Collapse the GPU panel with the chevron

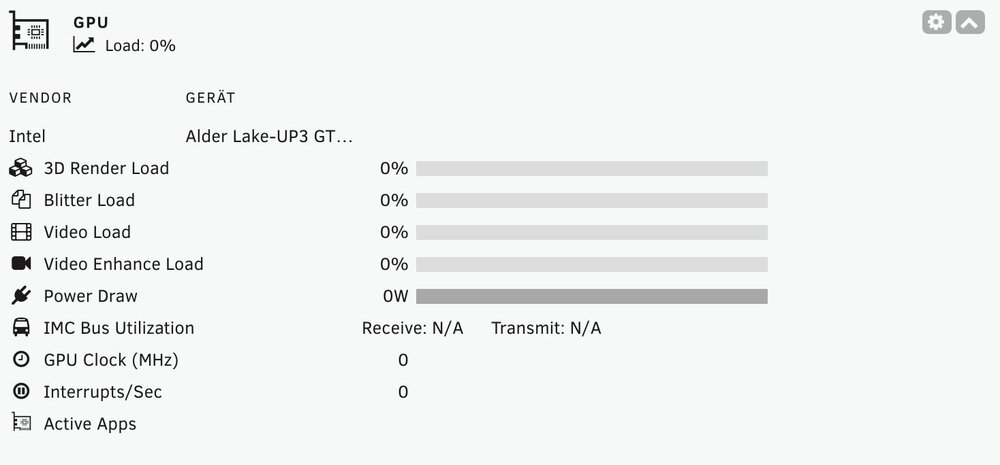(969, 22)
